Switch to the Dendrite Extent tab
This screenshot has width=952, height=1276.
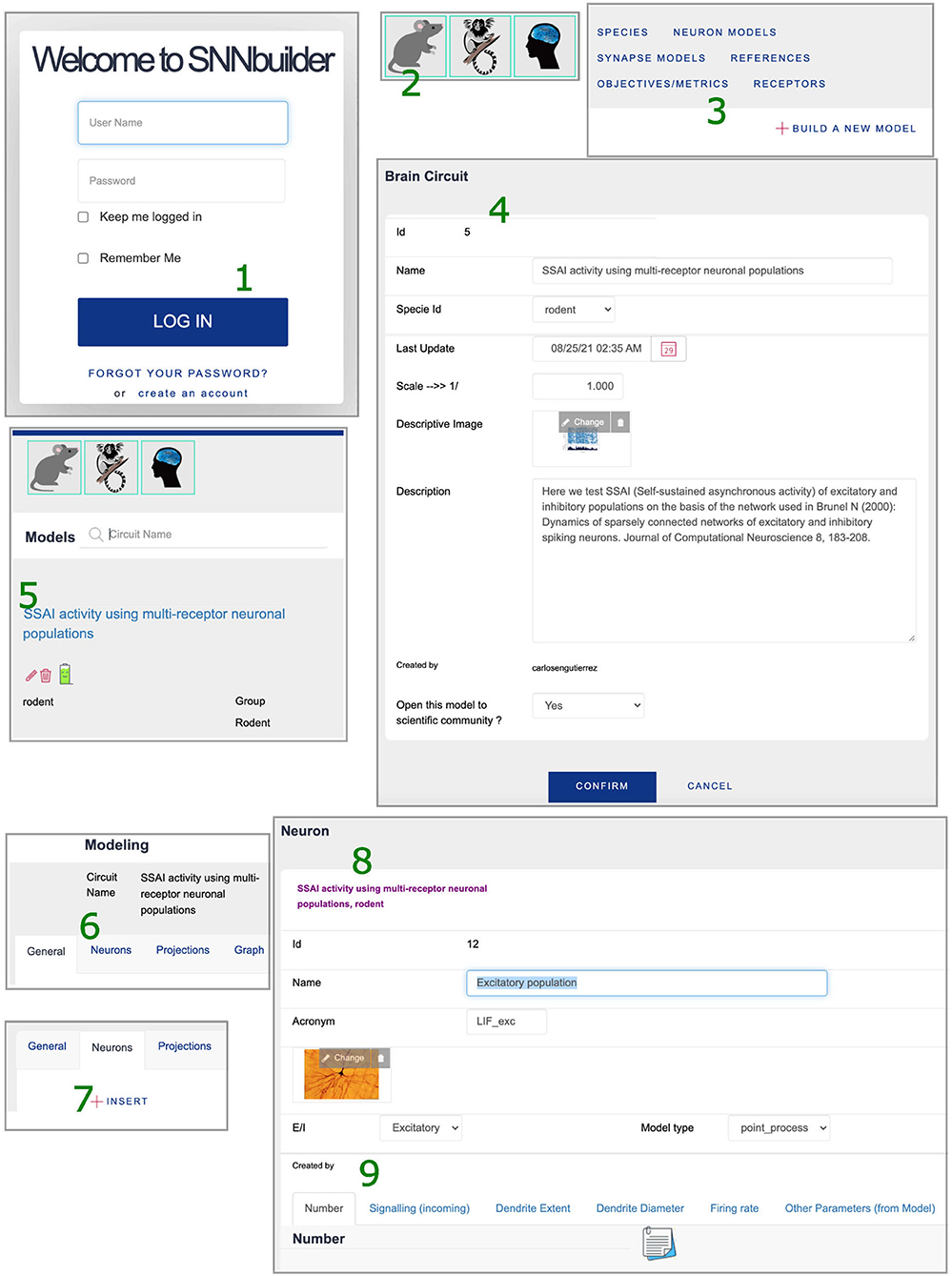(533, 1208)
